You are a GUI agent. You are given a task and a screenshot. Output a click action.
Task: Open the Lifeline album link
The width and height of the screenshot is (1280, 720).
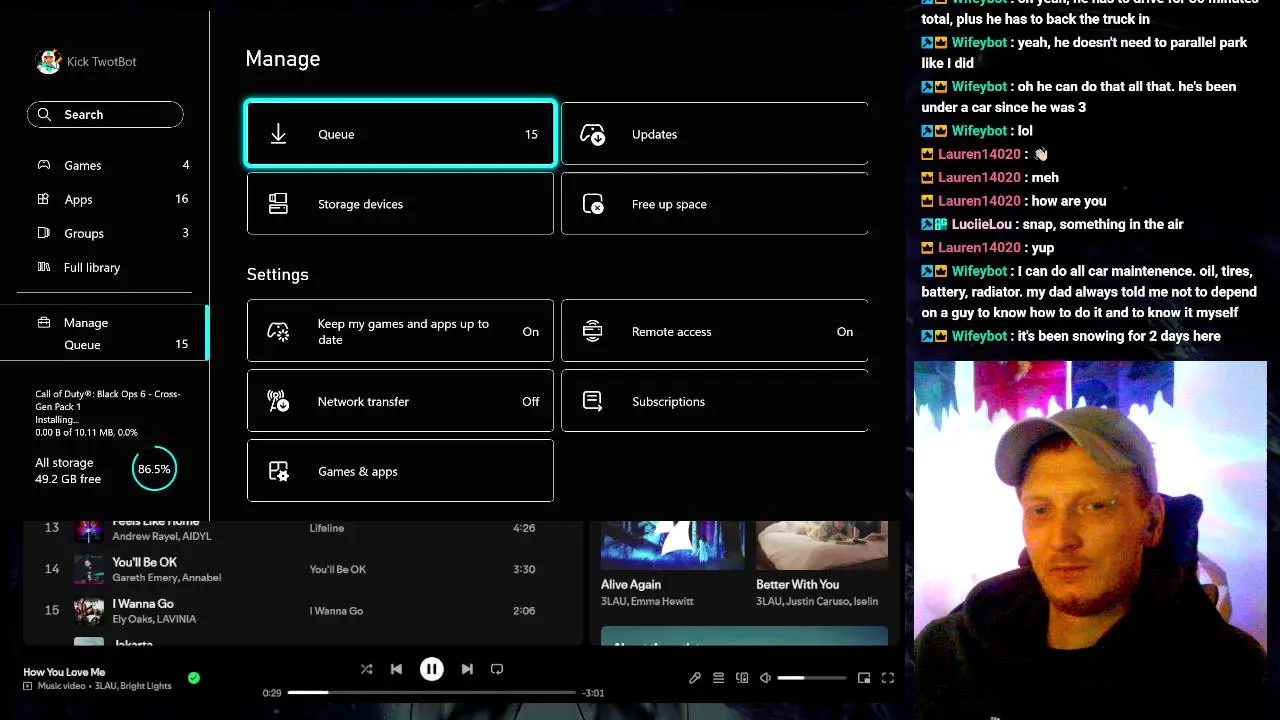[326, 528]
